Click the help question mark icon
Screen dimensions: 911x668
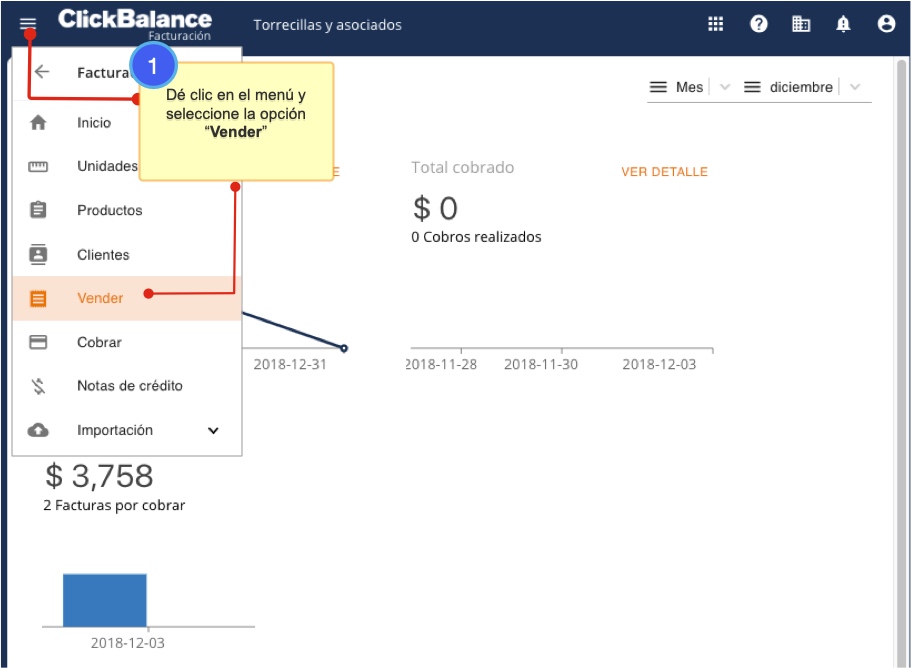coord(759,25)
